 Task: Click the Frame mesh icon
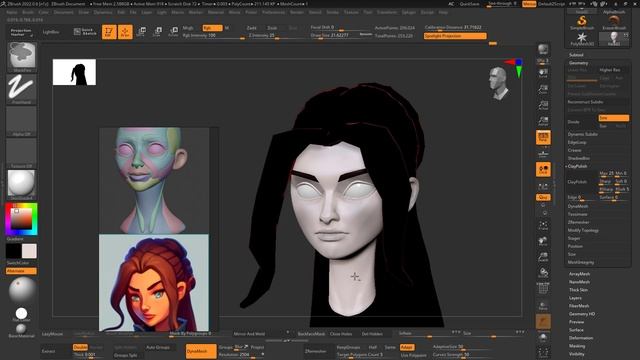pos(543,225)
